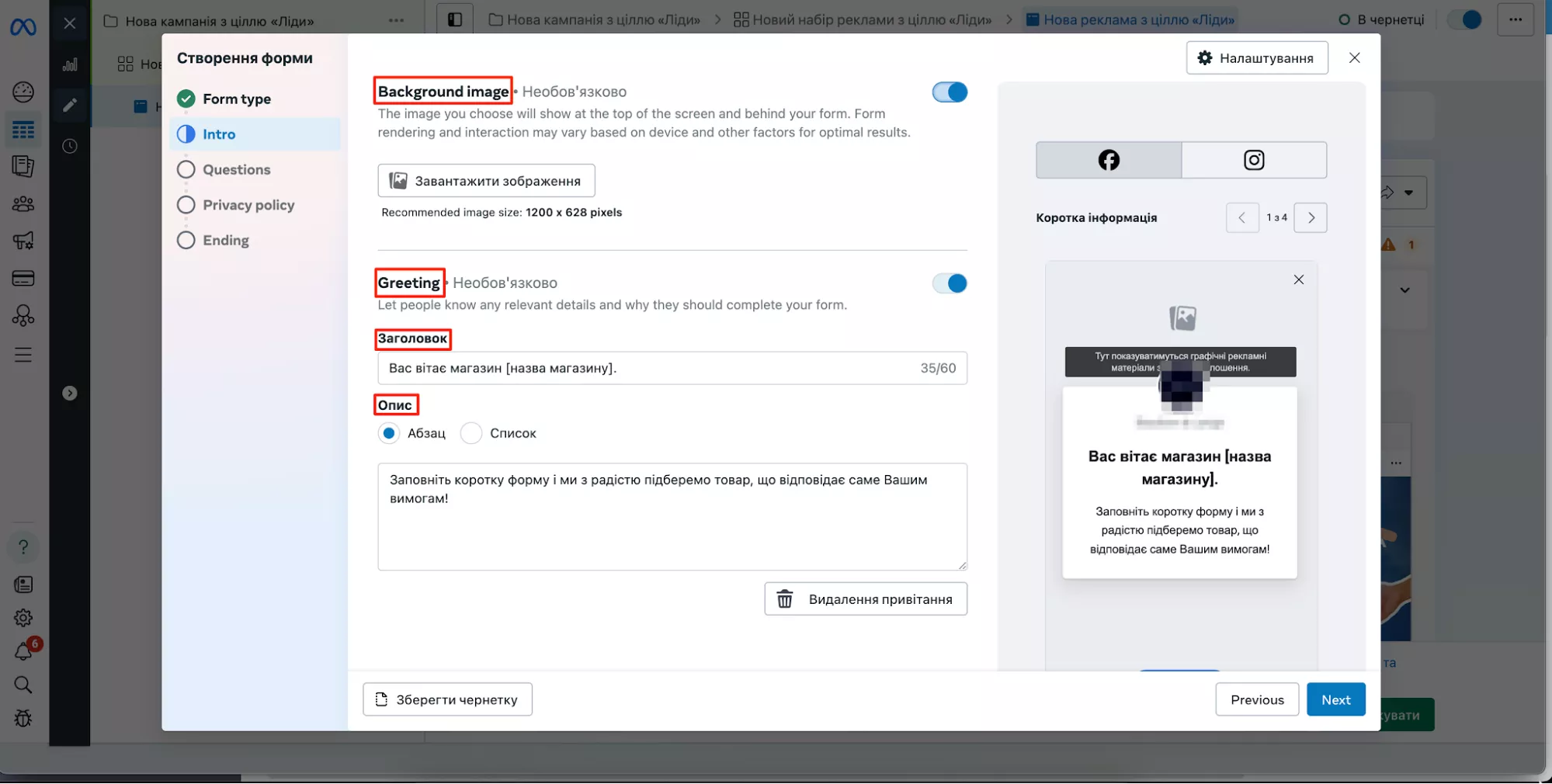
Task: Click the Next button
Action: pos(1335,699)
